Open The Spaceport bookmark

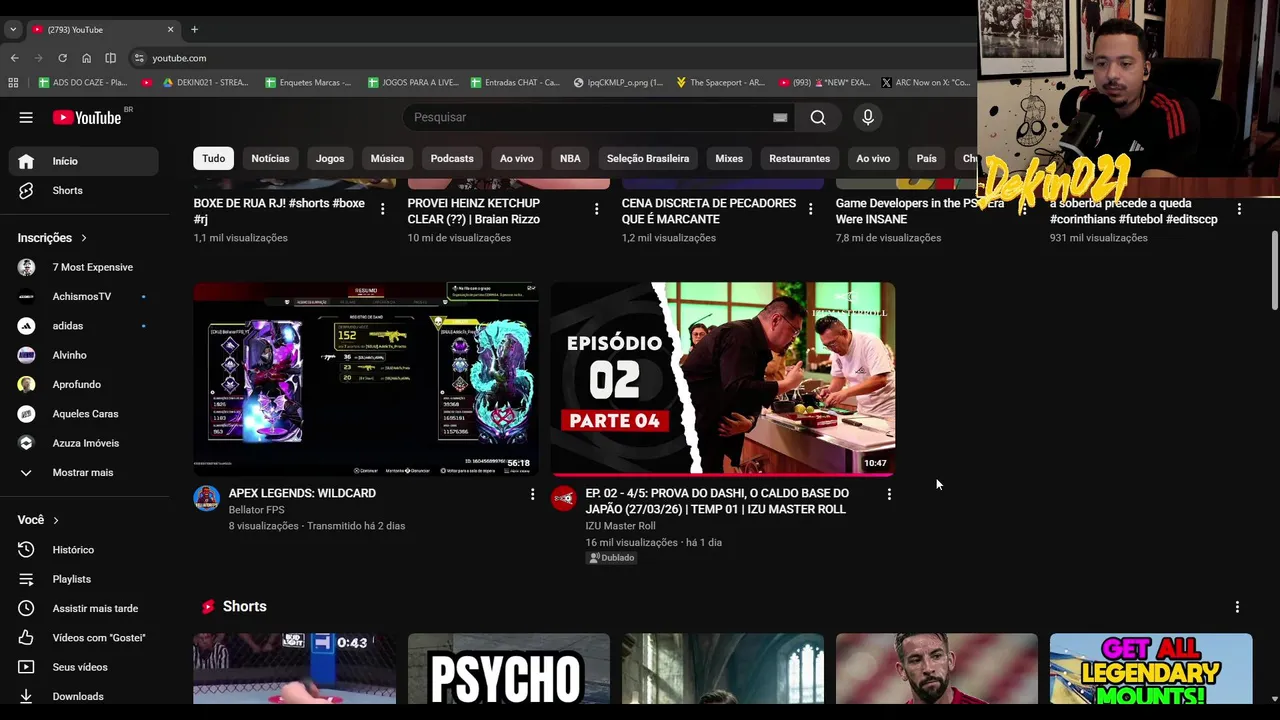click(x=720, y=82)
